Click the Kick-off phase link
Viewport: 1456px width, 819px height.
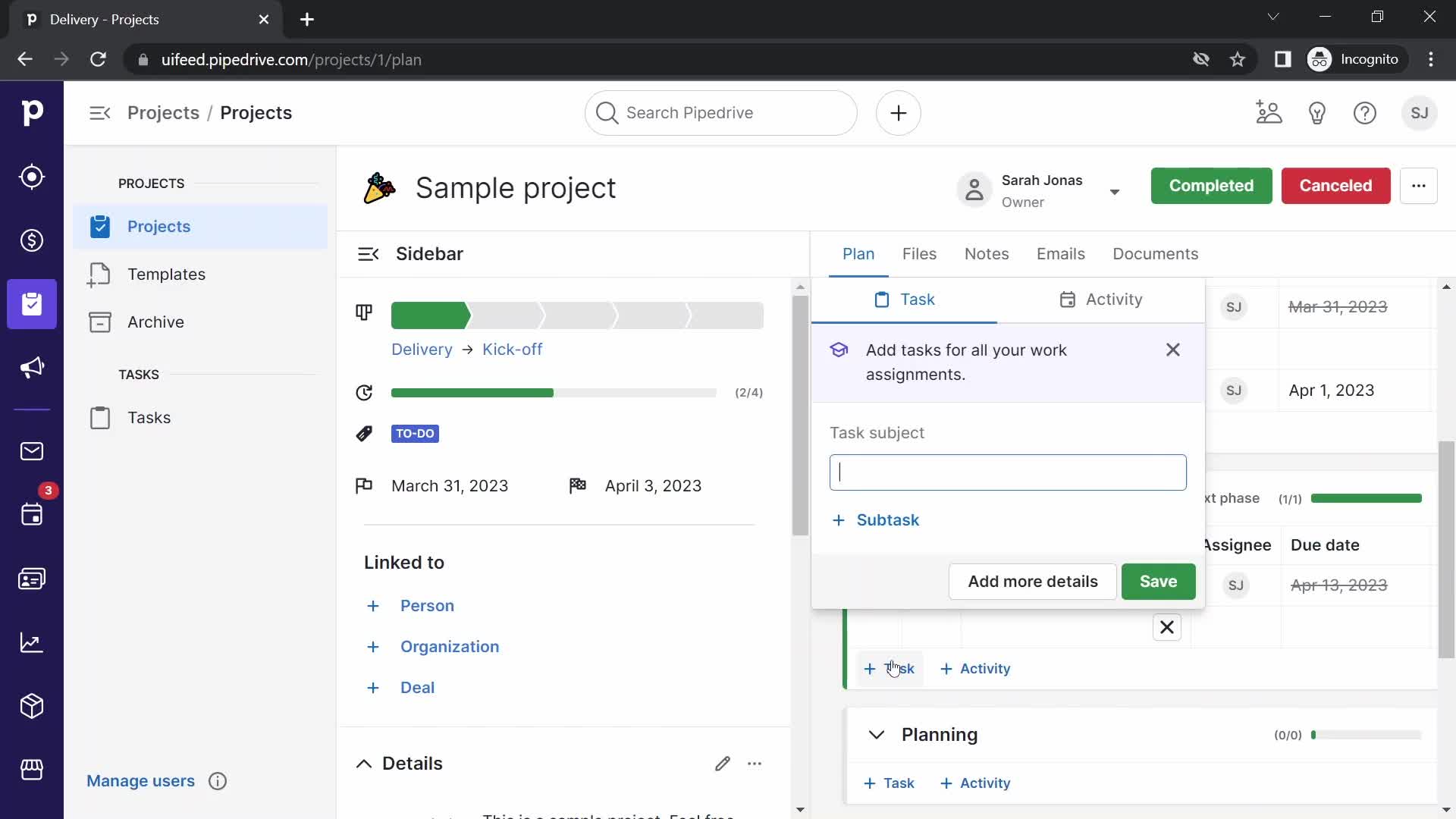coord(512,350)
